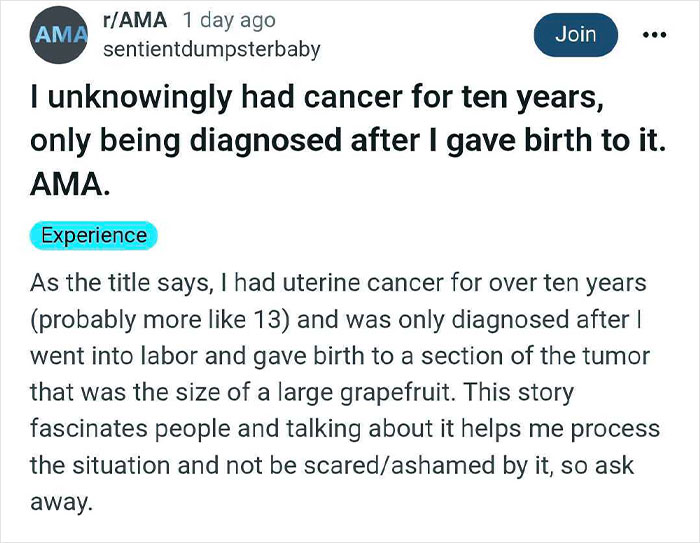Open the three-dot more options menu
This screenshot has width=700, height=543.
click(655, 33)
